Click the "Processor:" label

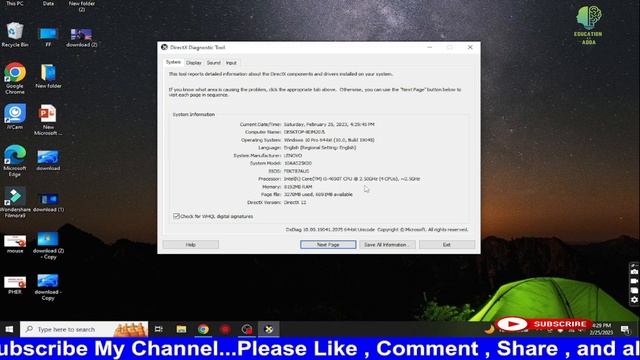click(x=269, y=179)
